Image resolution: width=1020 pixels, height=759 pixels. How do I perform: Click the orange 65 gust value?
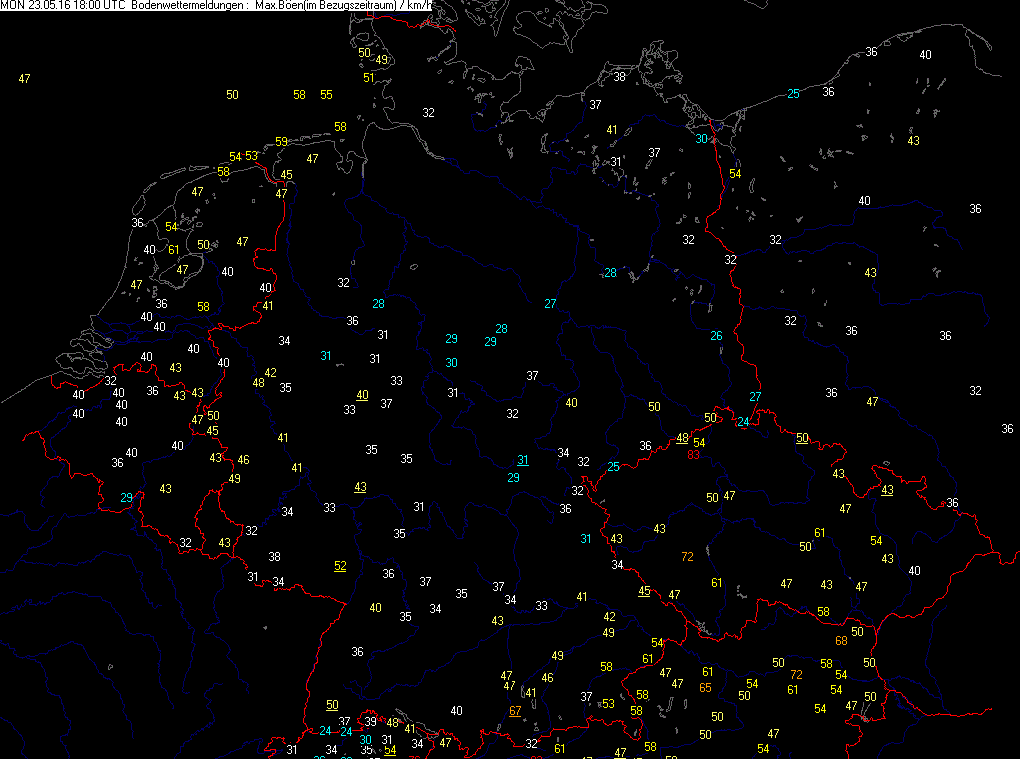point(705,687)
